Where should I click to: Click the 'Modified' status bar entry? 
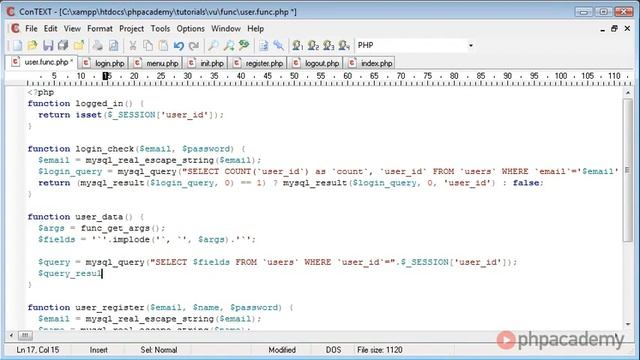coord(282,350)
